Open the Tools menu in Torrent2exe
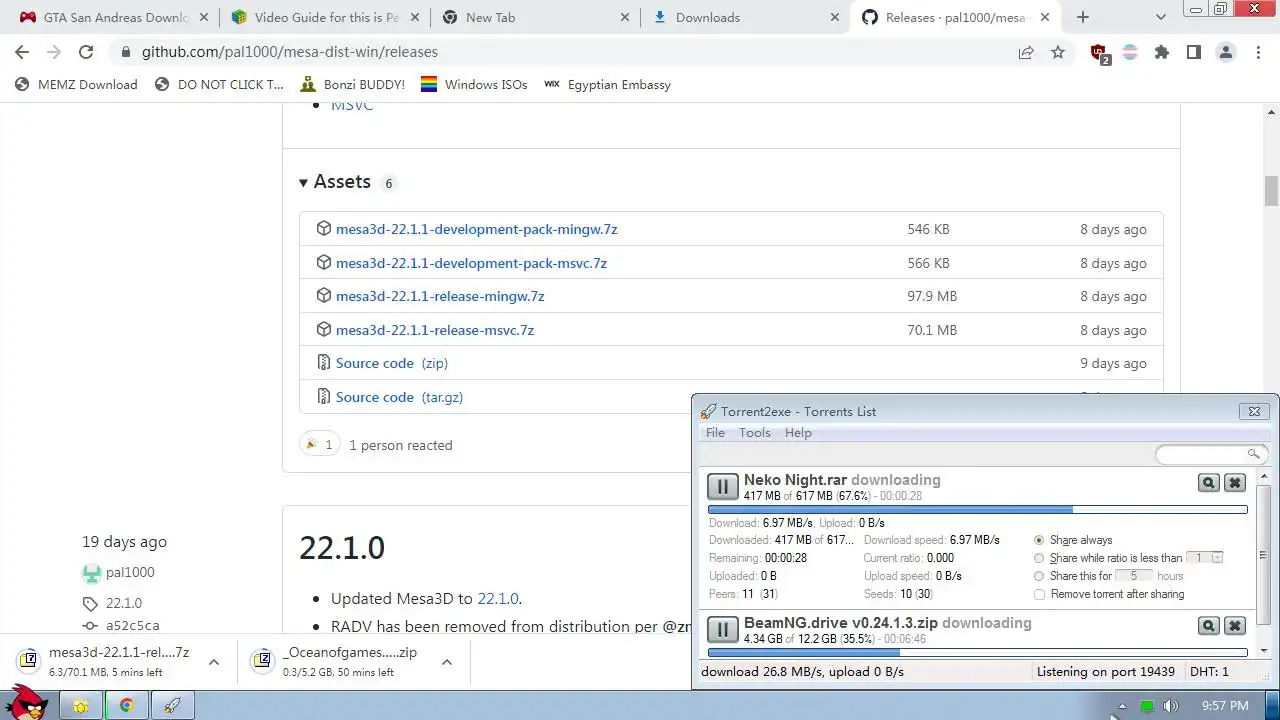The width and height of the screenshot is (1280, 720). coord(754,433)
